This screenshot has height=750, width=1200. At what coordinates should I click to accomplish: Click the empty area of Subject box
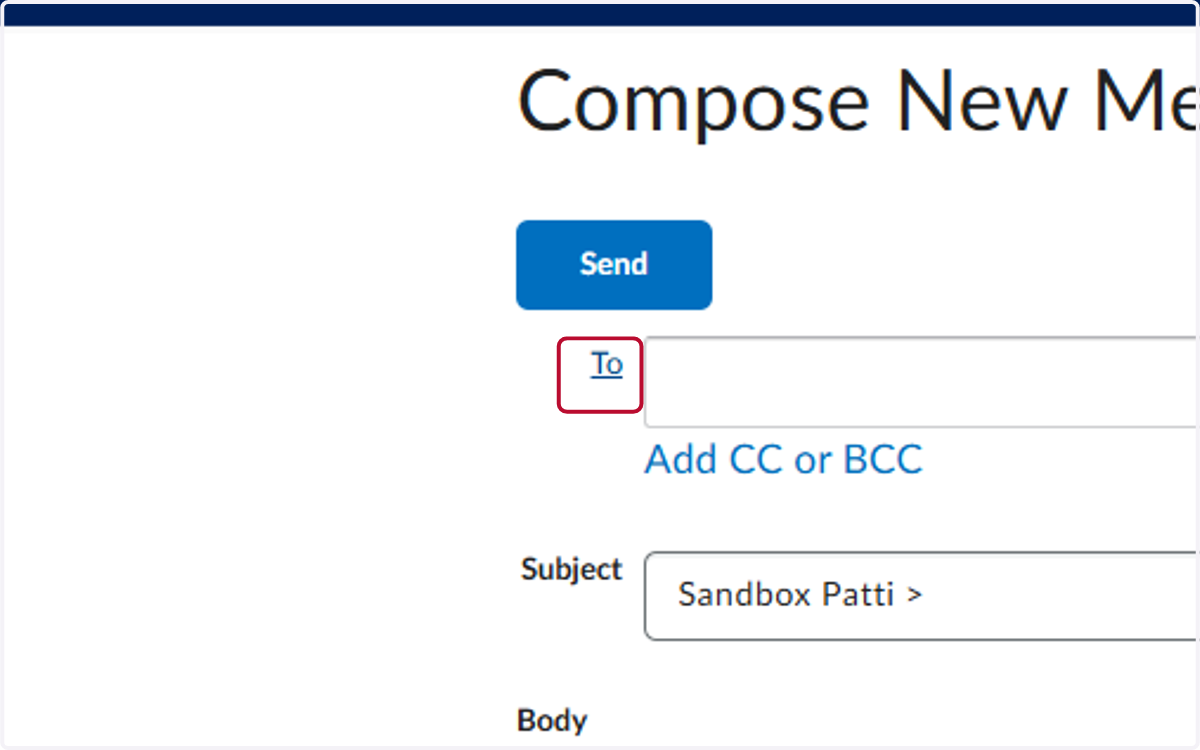click(x=1060, y=596)
